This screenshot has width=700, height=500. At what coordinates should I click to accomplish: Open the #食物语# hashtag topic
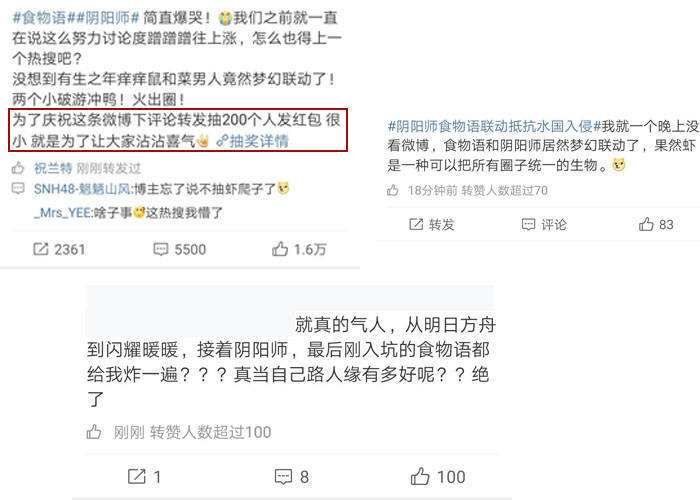click(39, 18)
